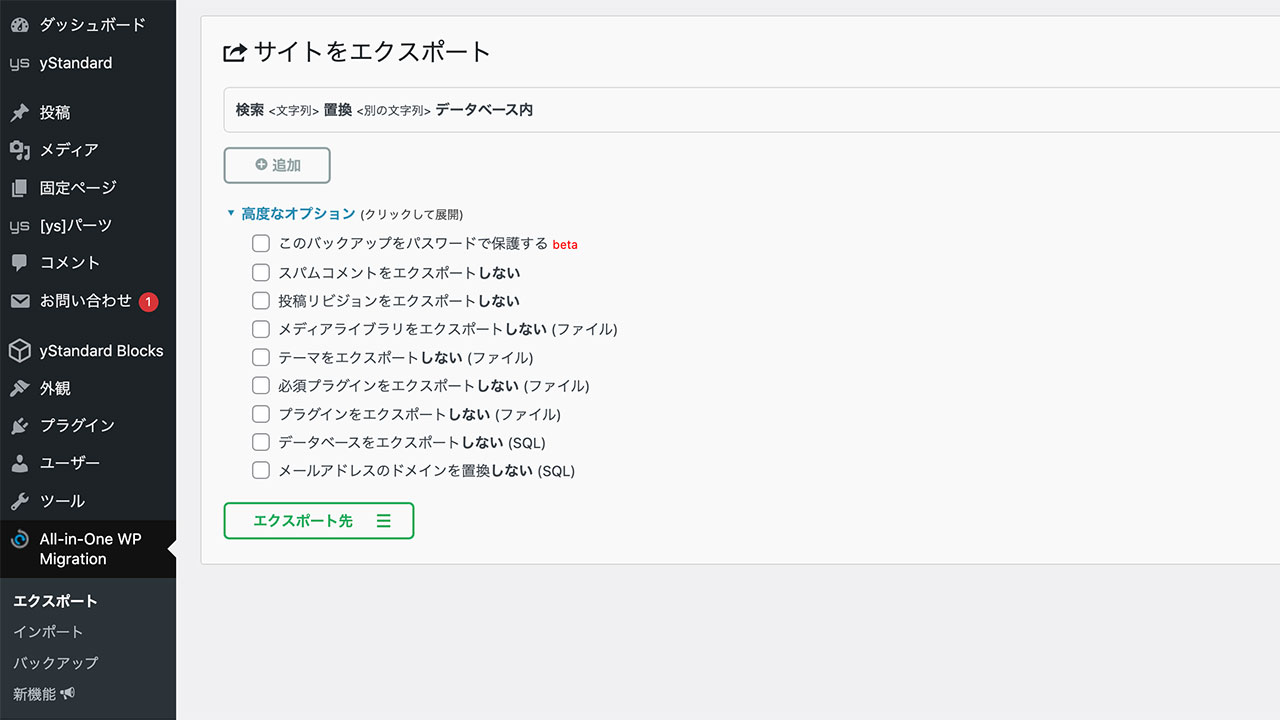This screenshot has height=720, width=1280.
Task: Check password-protect this backup option
Action: (x=261, y=243)
